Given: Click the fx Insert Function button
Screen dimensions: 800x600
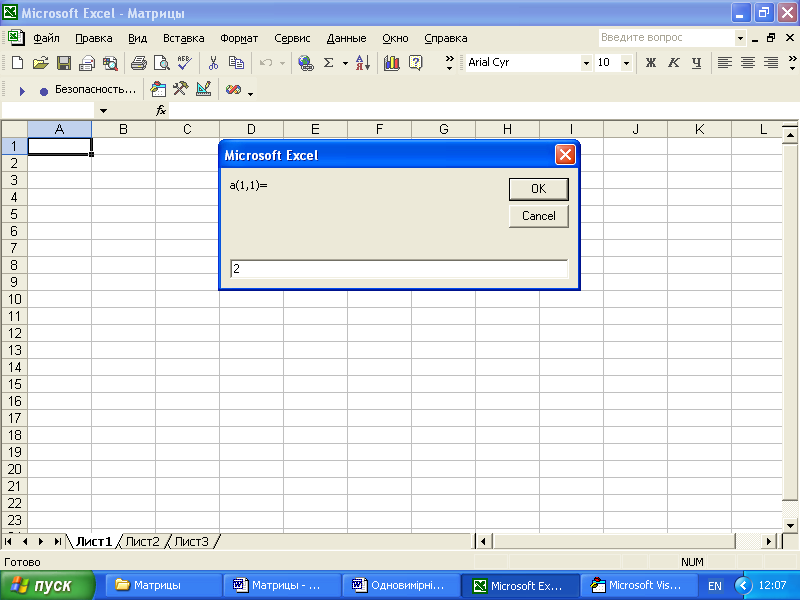Looking at the screenshot, I should click(161, 110).
